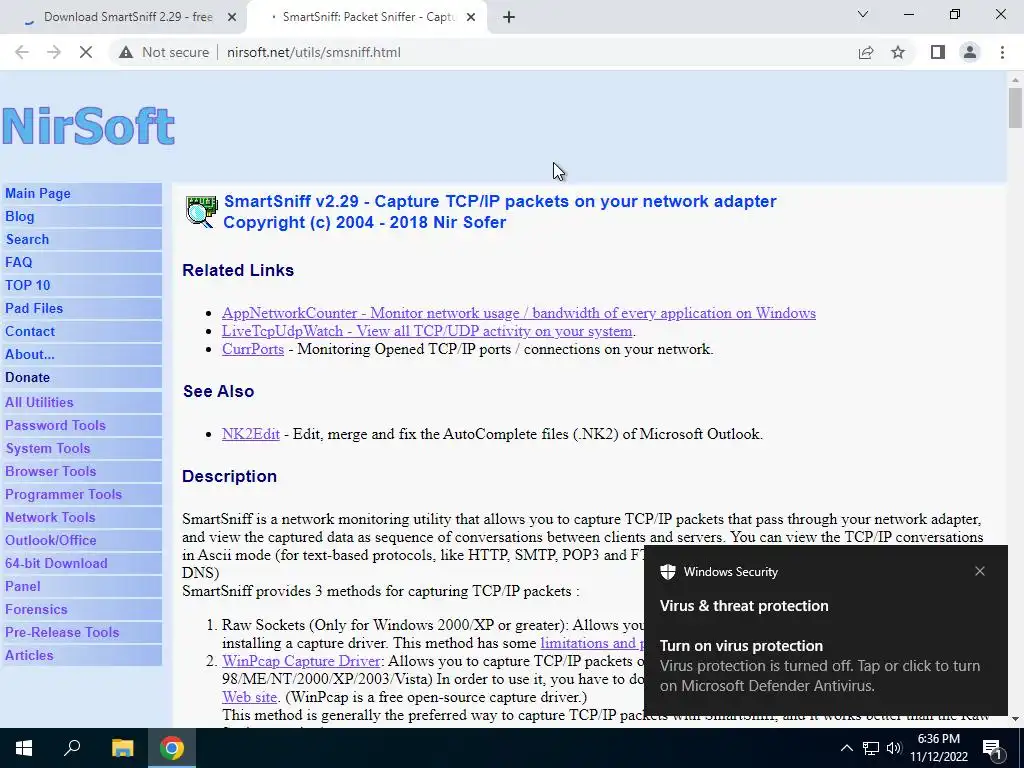
Task: Open the volume tray icon
Action: 894,748
